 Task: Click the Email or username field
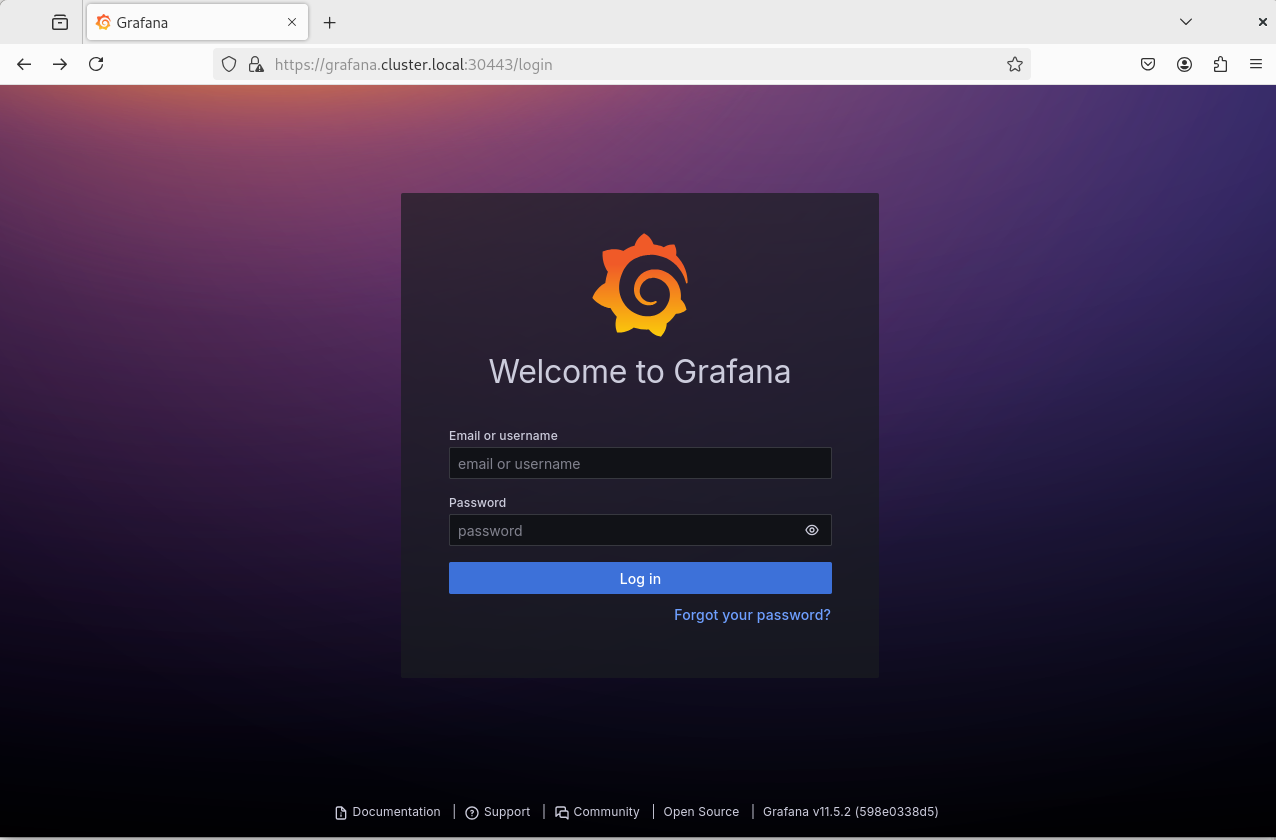(640, 463)
